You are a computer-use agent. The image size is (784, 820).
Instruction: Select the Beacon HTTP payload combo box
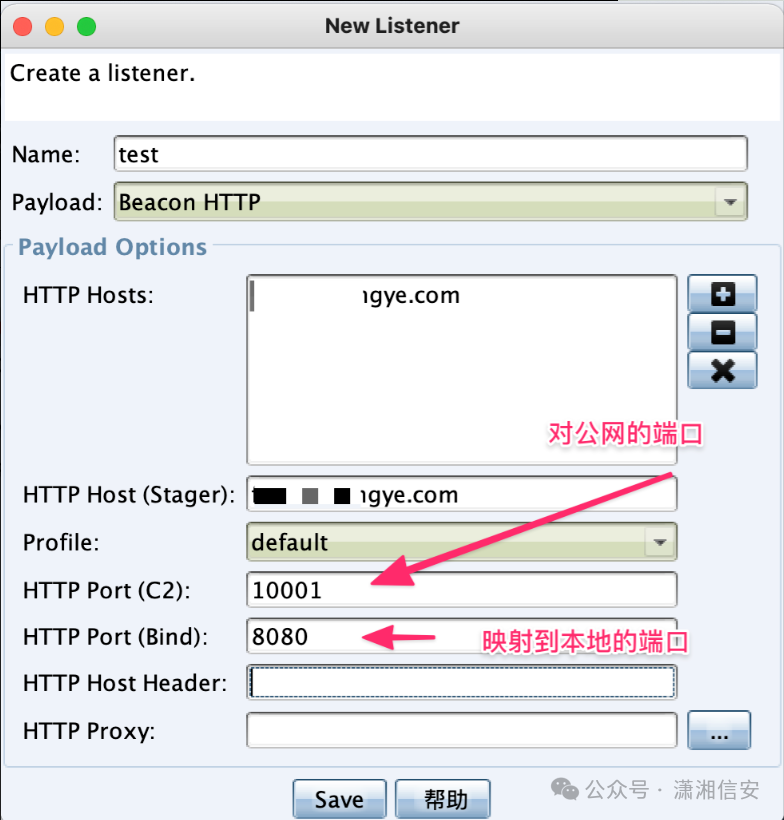pyautogui.click(x=430, y=201)
